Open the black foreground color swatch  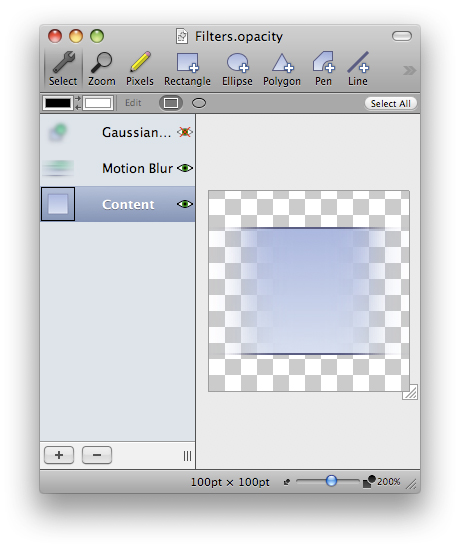(x=58, y=103)
